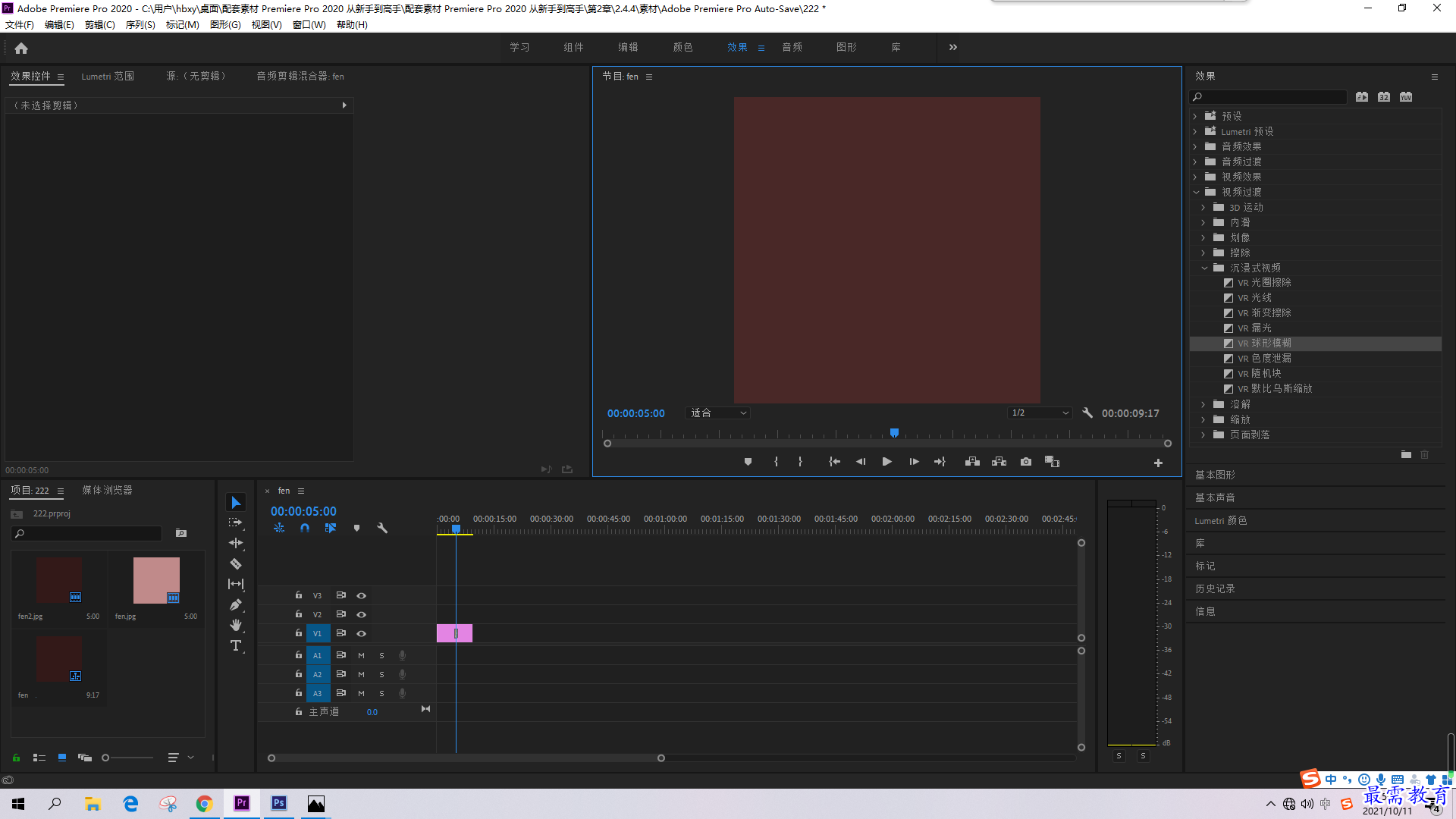
Task: Expand the 3D 运动 folder
Action: [1203, 207]
